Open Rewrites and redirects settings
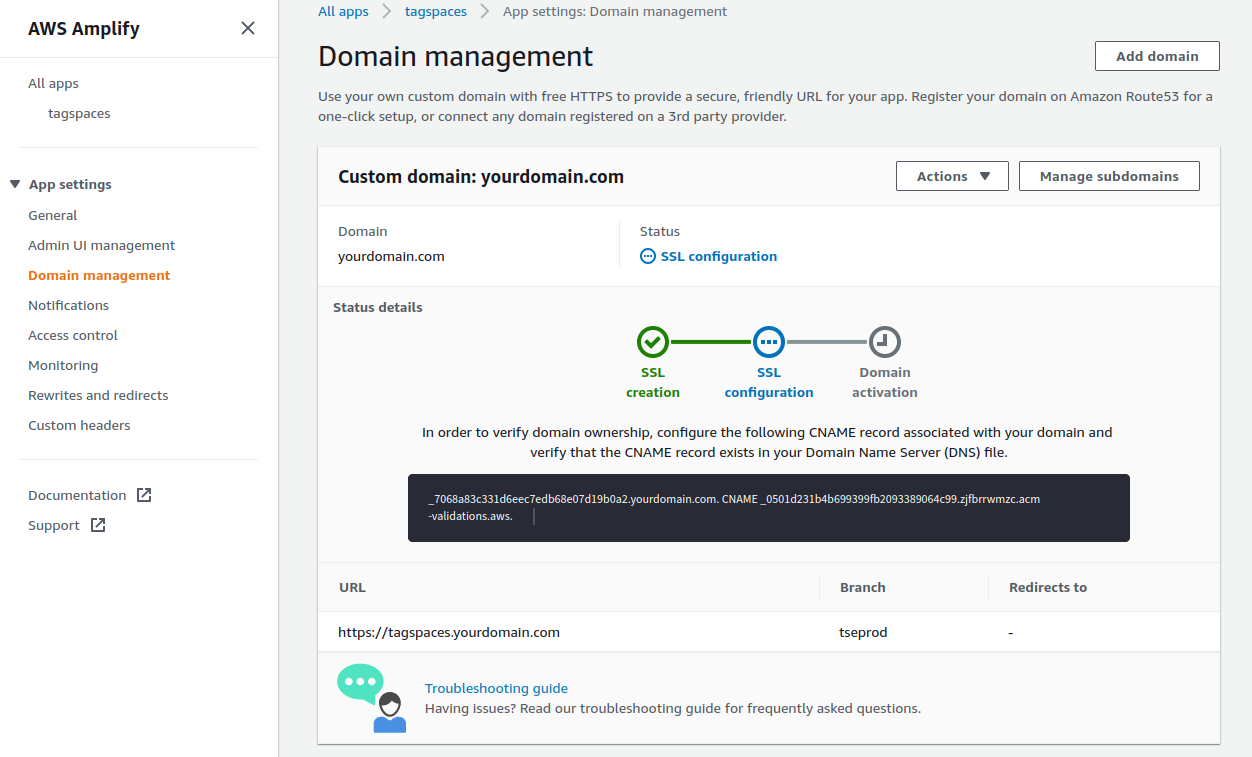 click(x=97, y=395)
